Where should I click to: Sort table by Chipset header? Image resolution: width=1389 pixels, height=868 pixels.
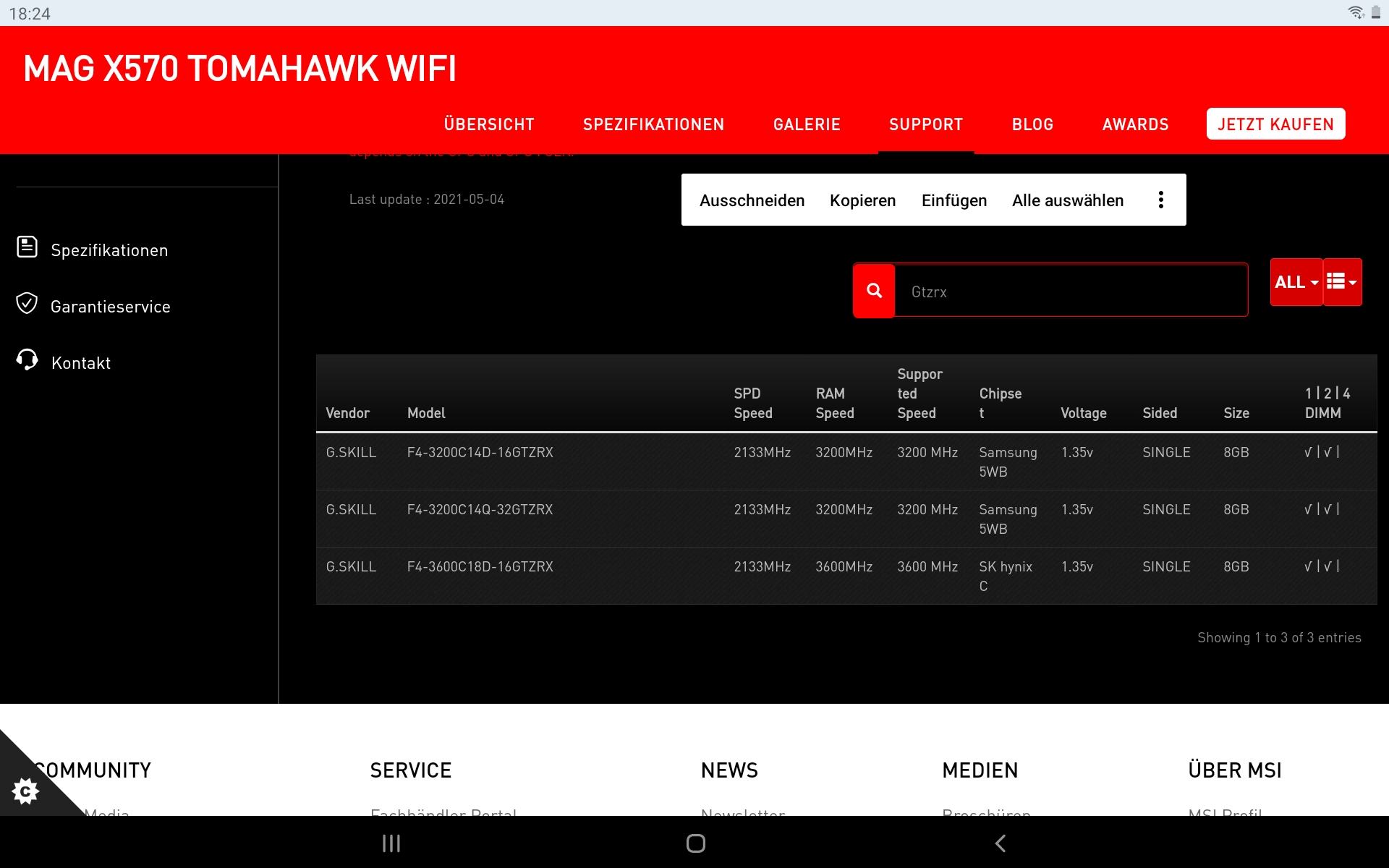1000,403
